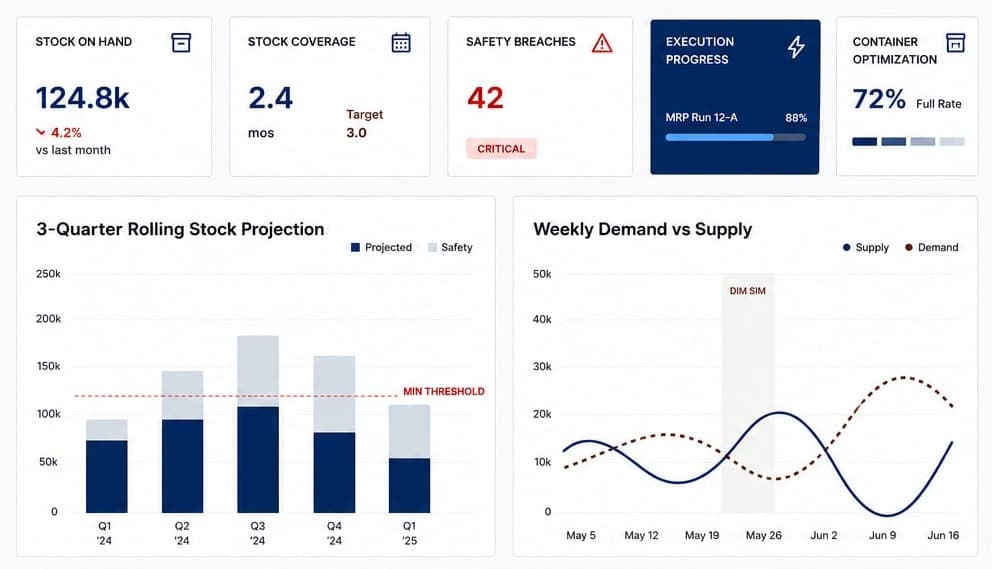The width and height of the screenshot is (992, 569).
Task: Click the 2.4 stock coverage value
Action: point(270,98)
